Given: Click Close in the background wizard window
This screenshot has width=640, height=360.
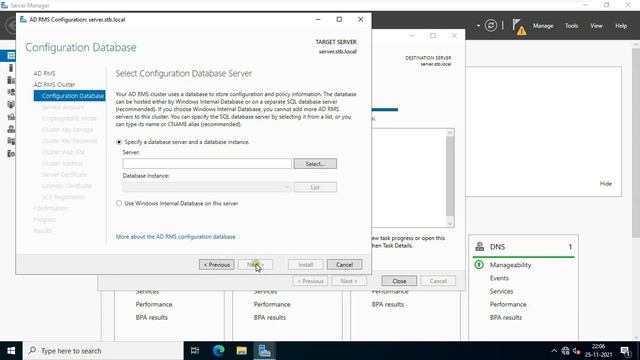Looking at the screenshot, I should pos(399,281).
